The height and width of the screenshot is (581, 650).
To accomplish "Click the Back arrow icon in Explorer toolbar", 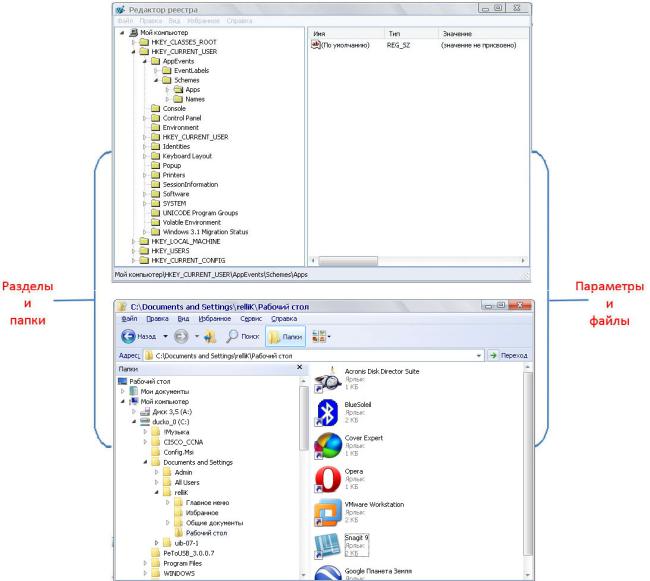I will point(129,336).
